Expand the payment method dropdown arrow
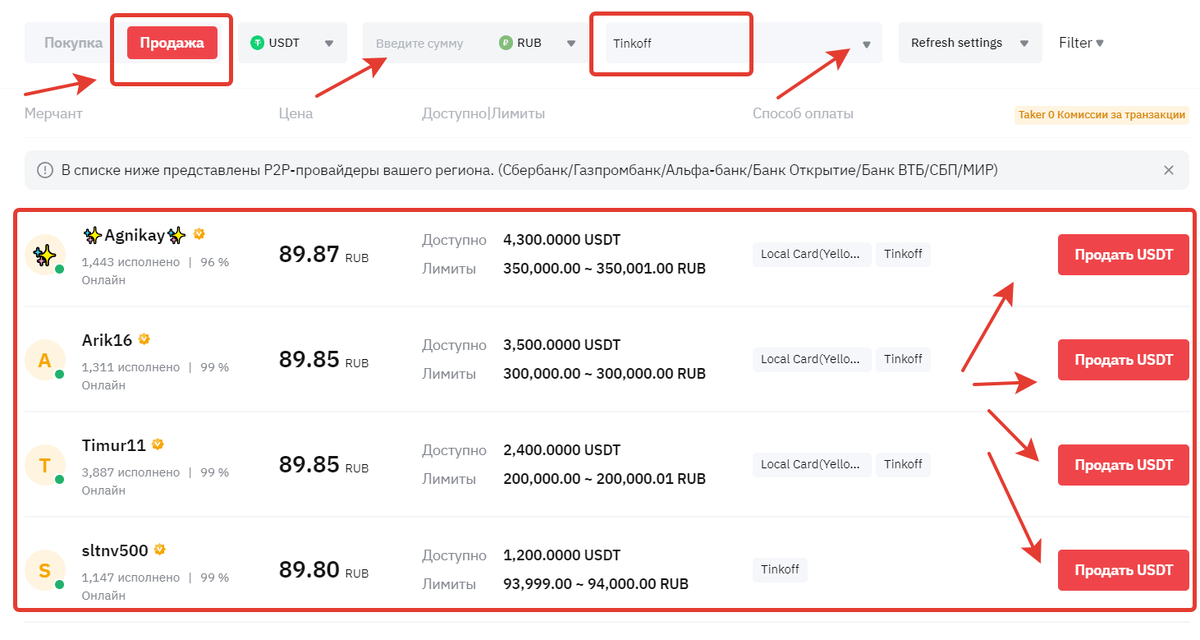This screenshot has height=640, width=1200. (866, 44)
